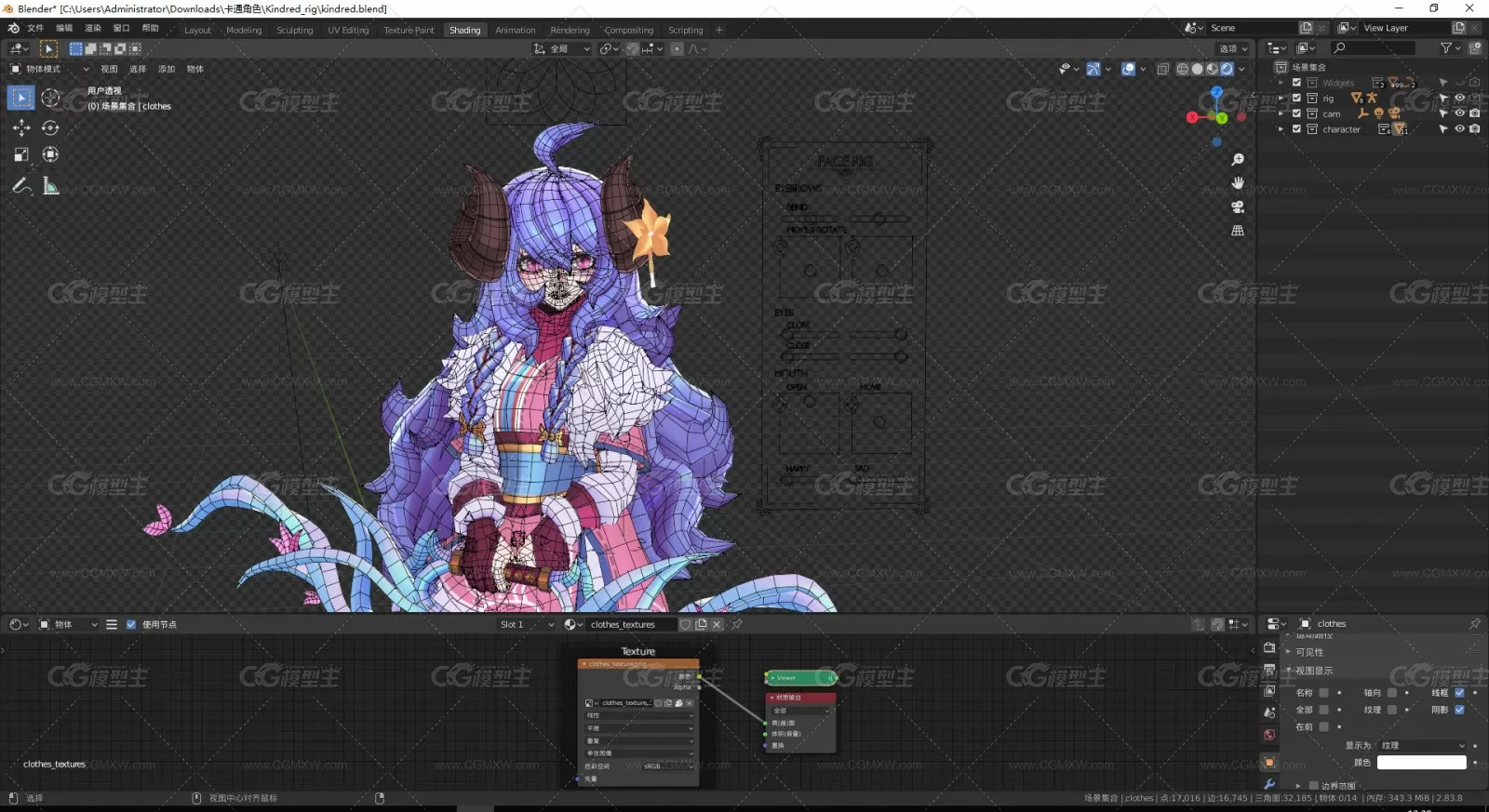
Task: Uncheck the character collection checkbox
Action: pos(1296,129)
